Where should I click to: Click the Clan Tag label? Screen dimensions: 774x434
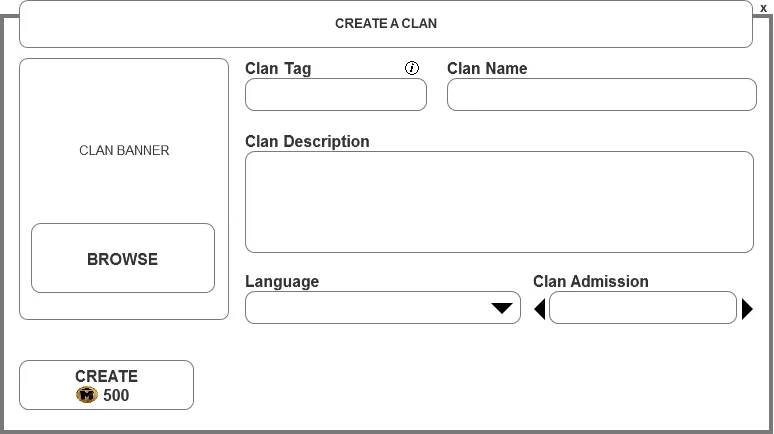pyautogui.click(x=278, y=69)
